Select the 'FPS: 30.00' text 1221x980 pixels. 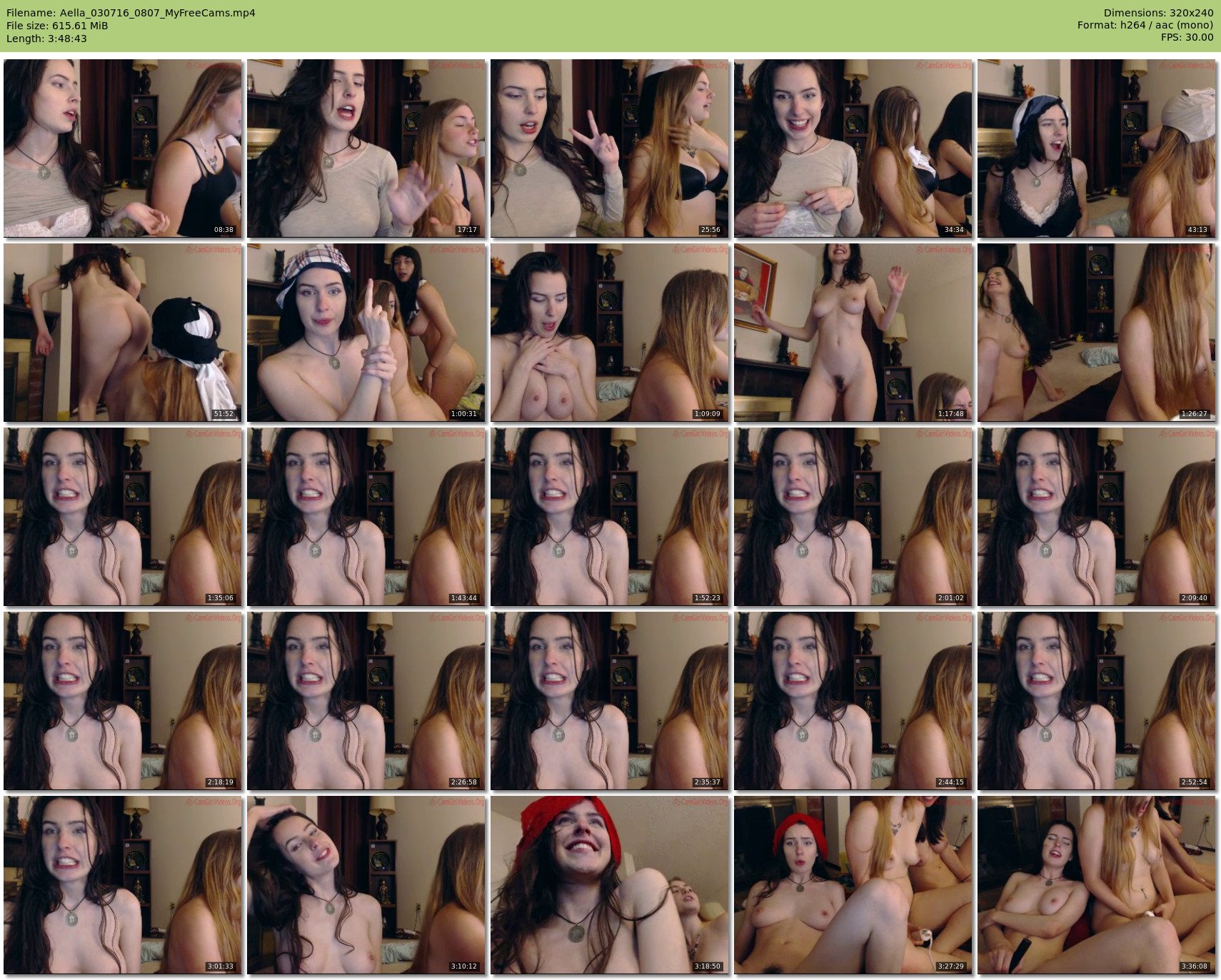pyautogui.click(x=1187, y=39)
